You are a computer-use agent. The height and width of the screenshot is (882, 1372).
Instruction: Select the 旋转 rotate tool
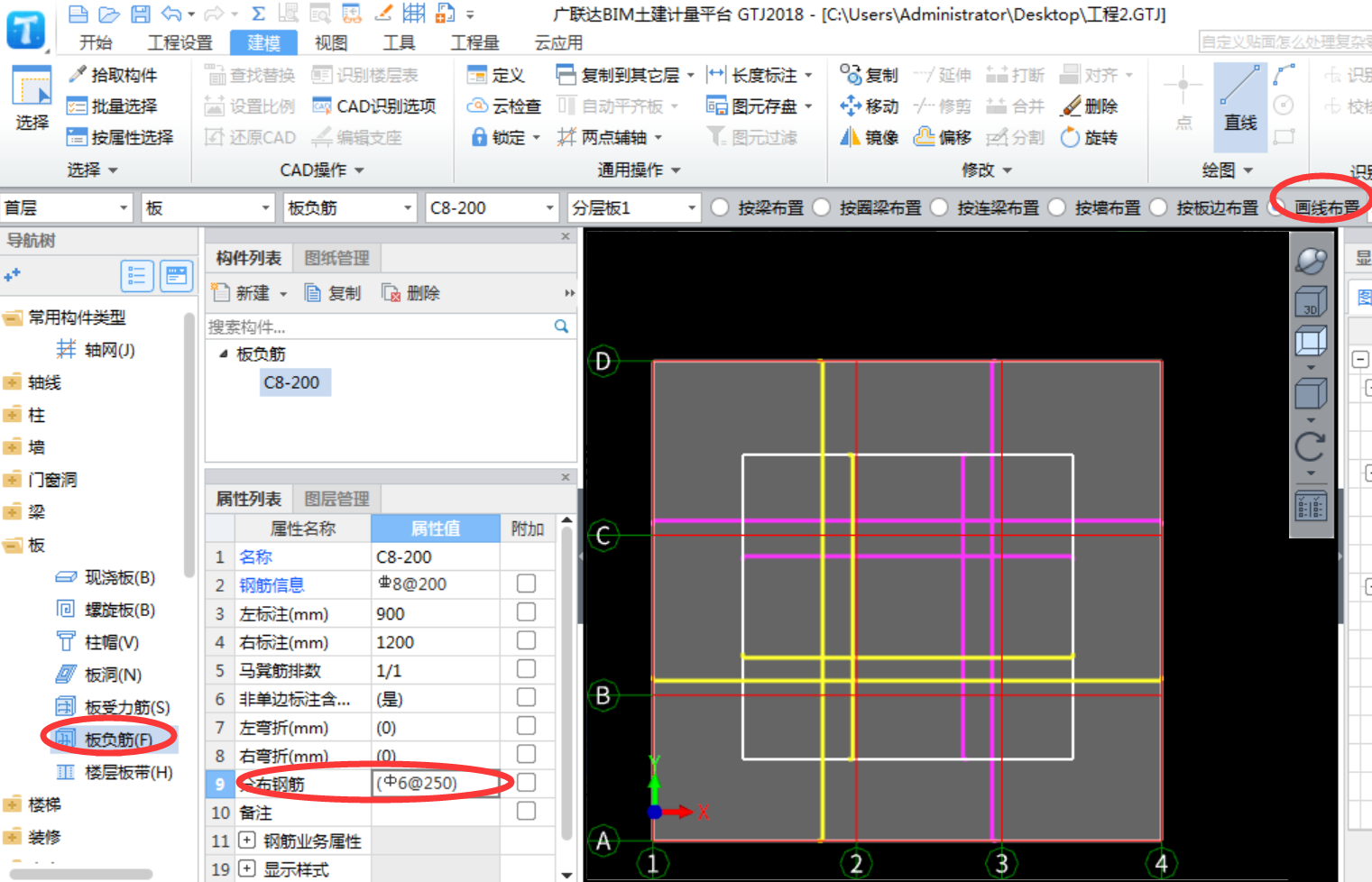(x=1089, y=137)
